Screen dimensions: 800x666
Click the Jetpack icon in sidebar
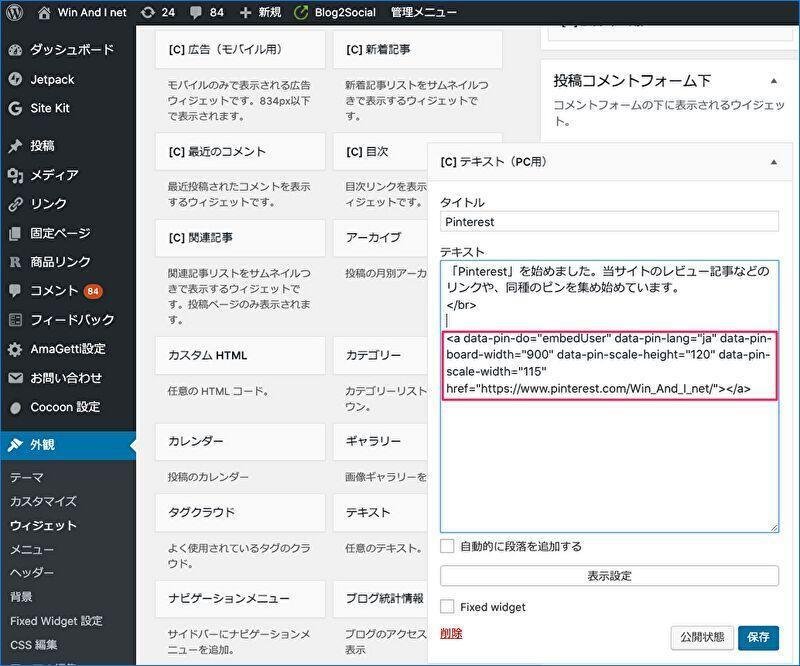[15, 79]
